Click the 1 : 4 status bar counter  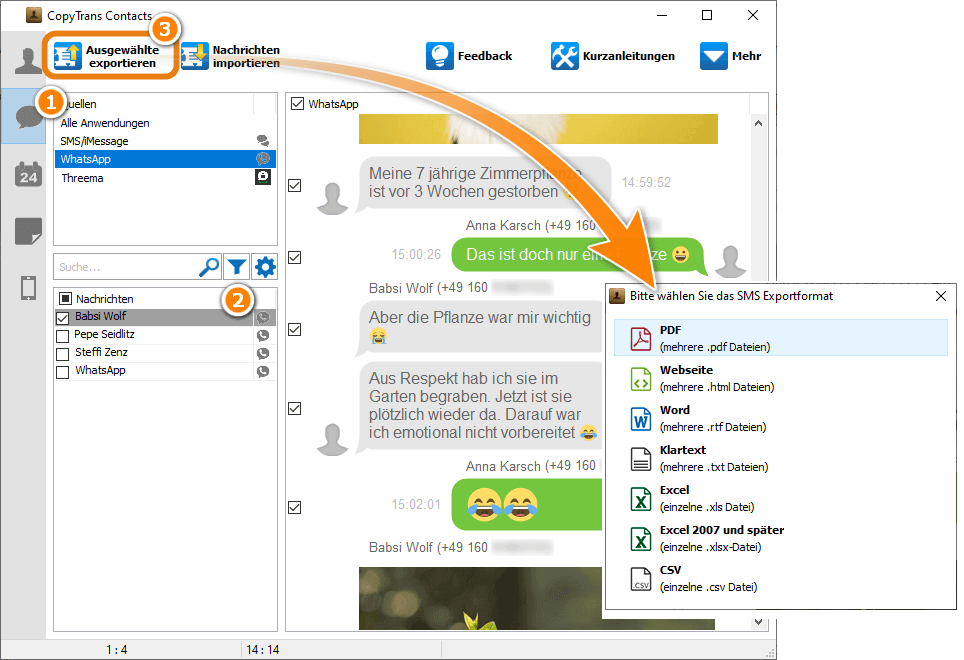[116, 650]
